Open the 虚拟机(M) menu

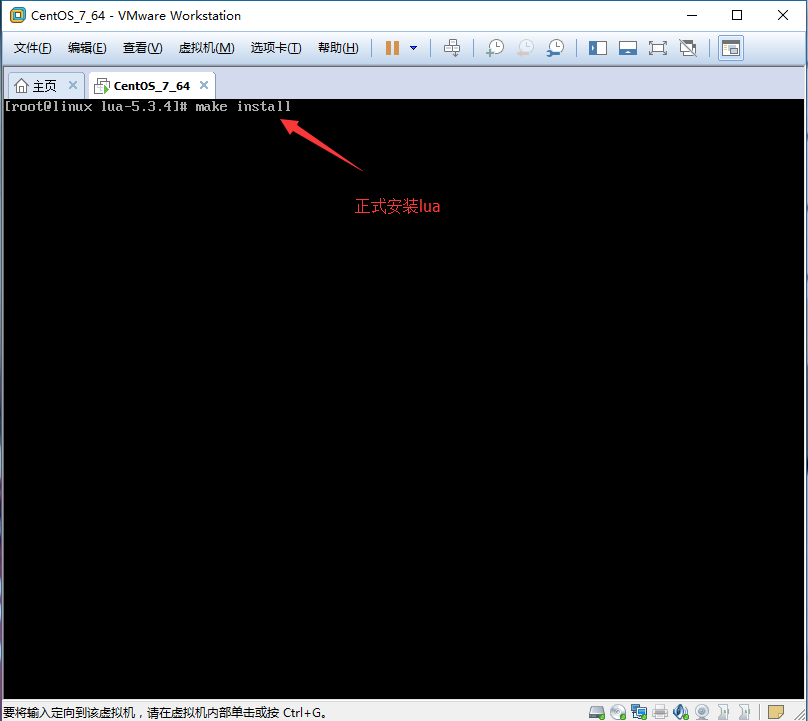point(206,48)
